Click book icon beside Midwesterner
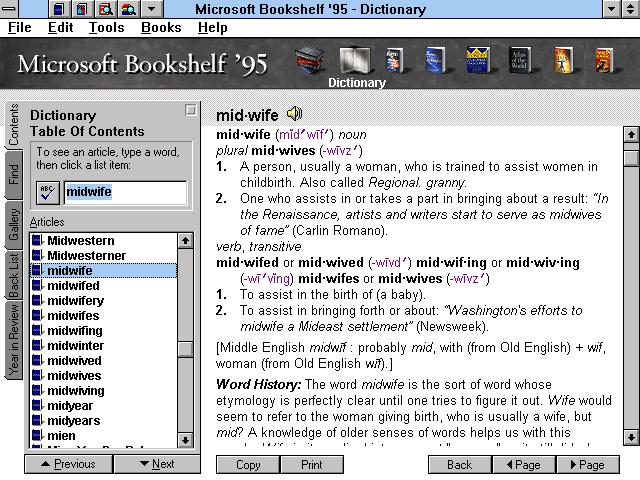 pos(37,255)
